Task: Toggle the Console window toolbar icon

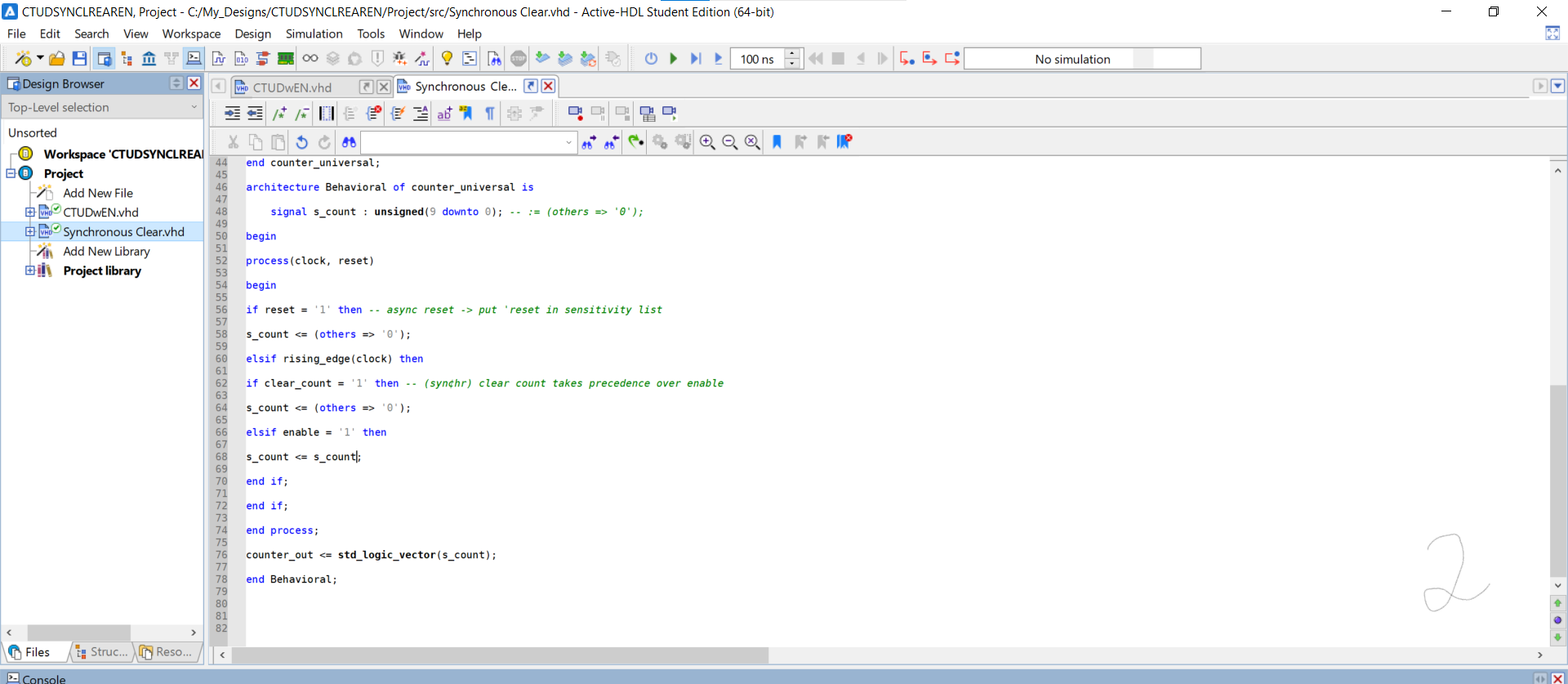Action: pyautogui.click(x=194, y=59)
